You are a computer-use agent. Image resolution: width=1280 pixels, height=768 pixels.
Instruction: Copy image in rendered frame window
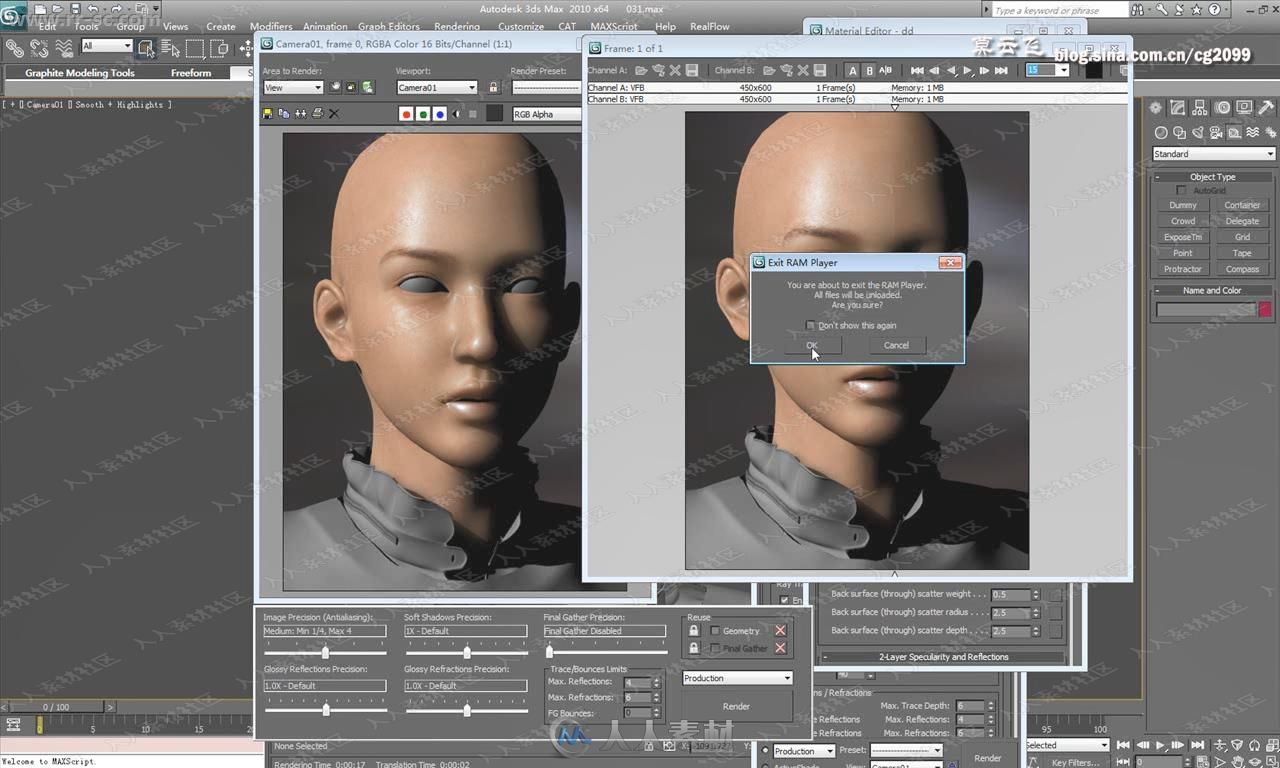[284, 114]
